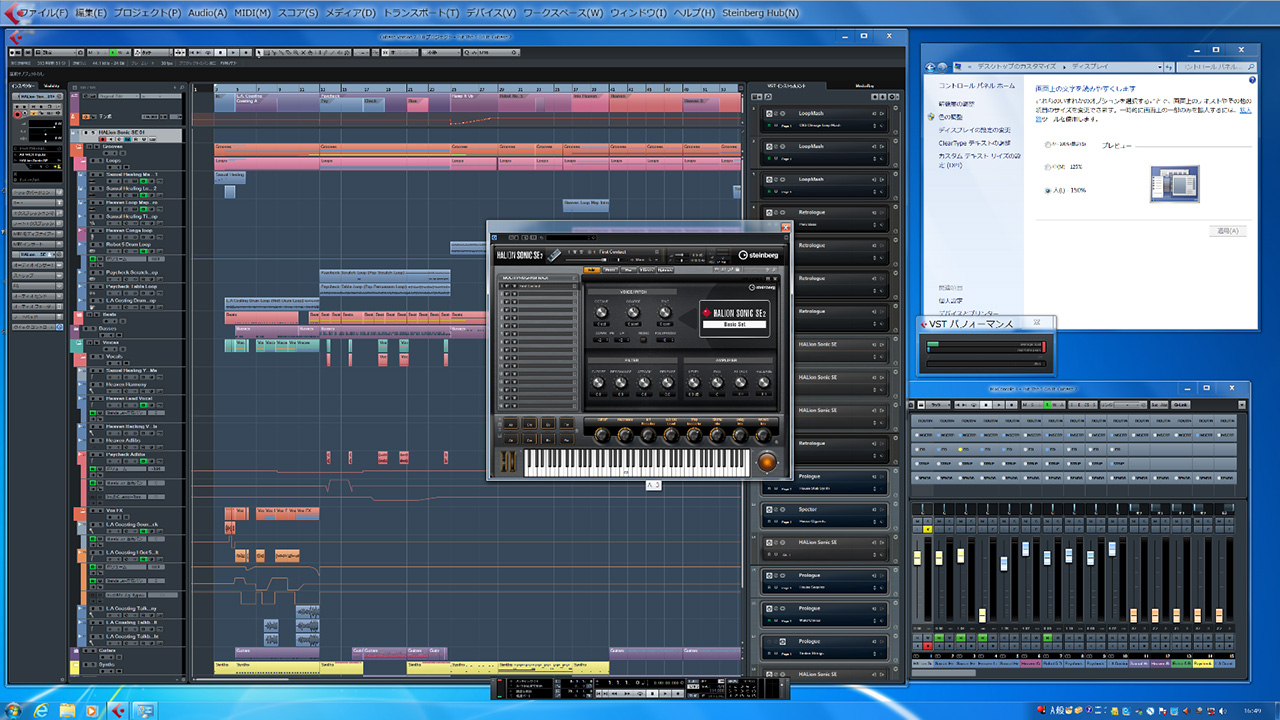
Task: Click the HALion Sonic SE orange trigger sphere
Action: [767, 462]
